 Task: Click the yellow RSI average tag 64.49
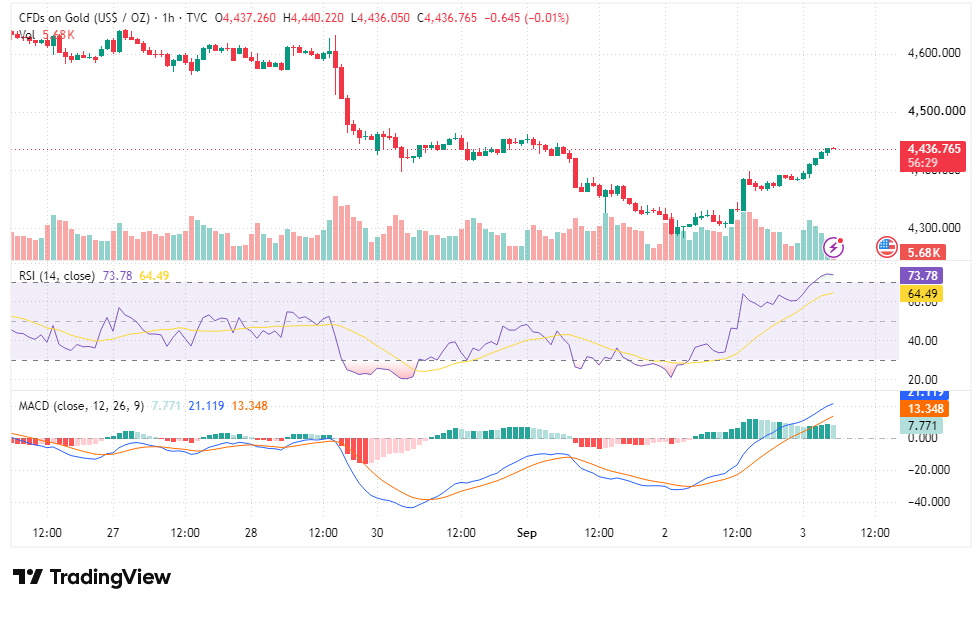921,294
